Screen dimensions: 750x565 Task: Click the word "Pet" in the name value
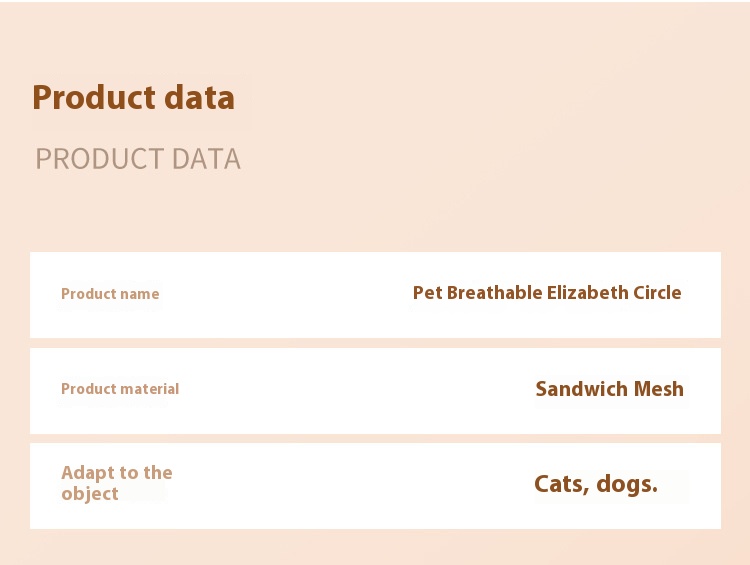pyautogui.click(x=427, y=293)
